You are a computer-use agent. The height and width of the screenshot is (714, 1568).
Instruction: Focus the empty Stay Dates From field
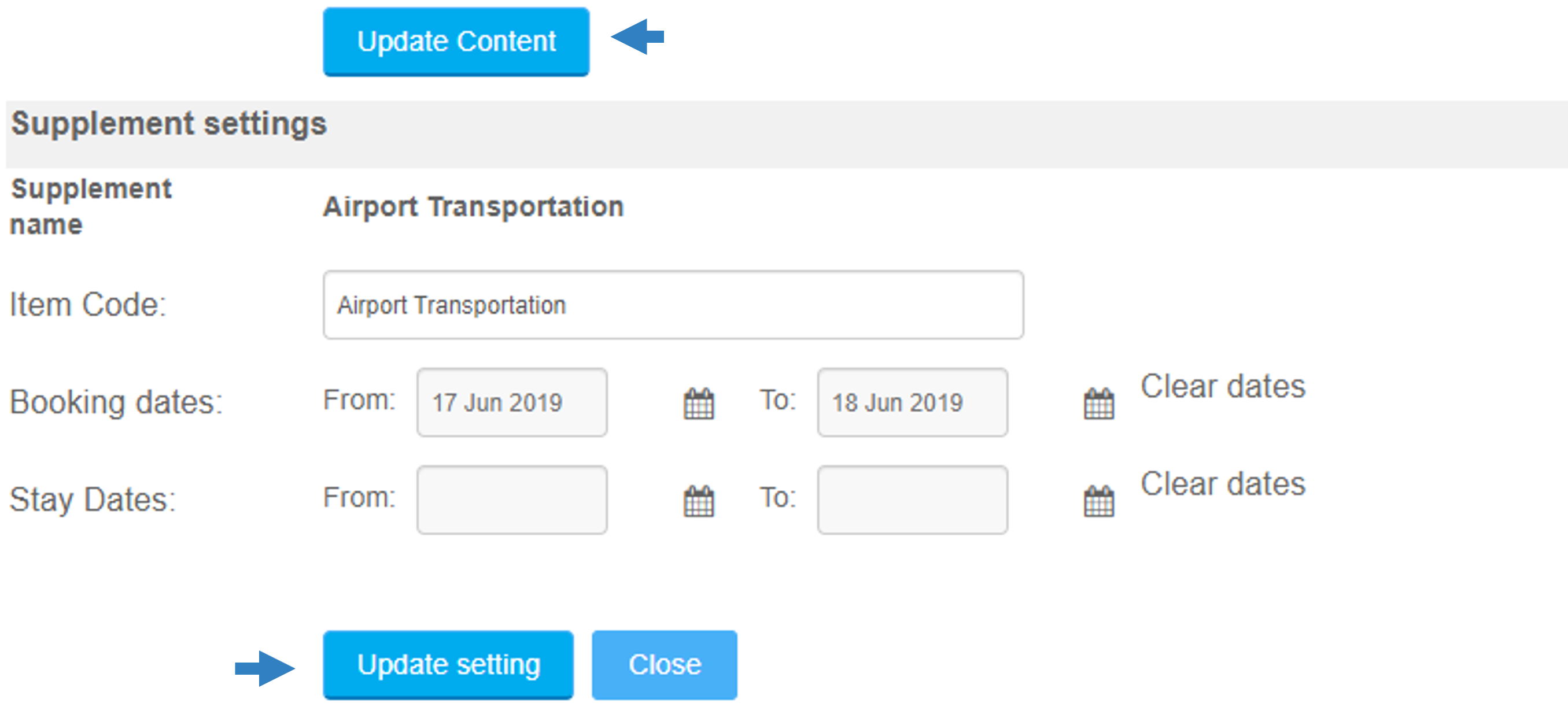[x=512, y=500]
